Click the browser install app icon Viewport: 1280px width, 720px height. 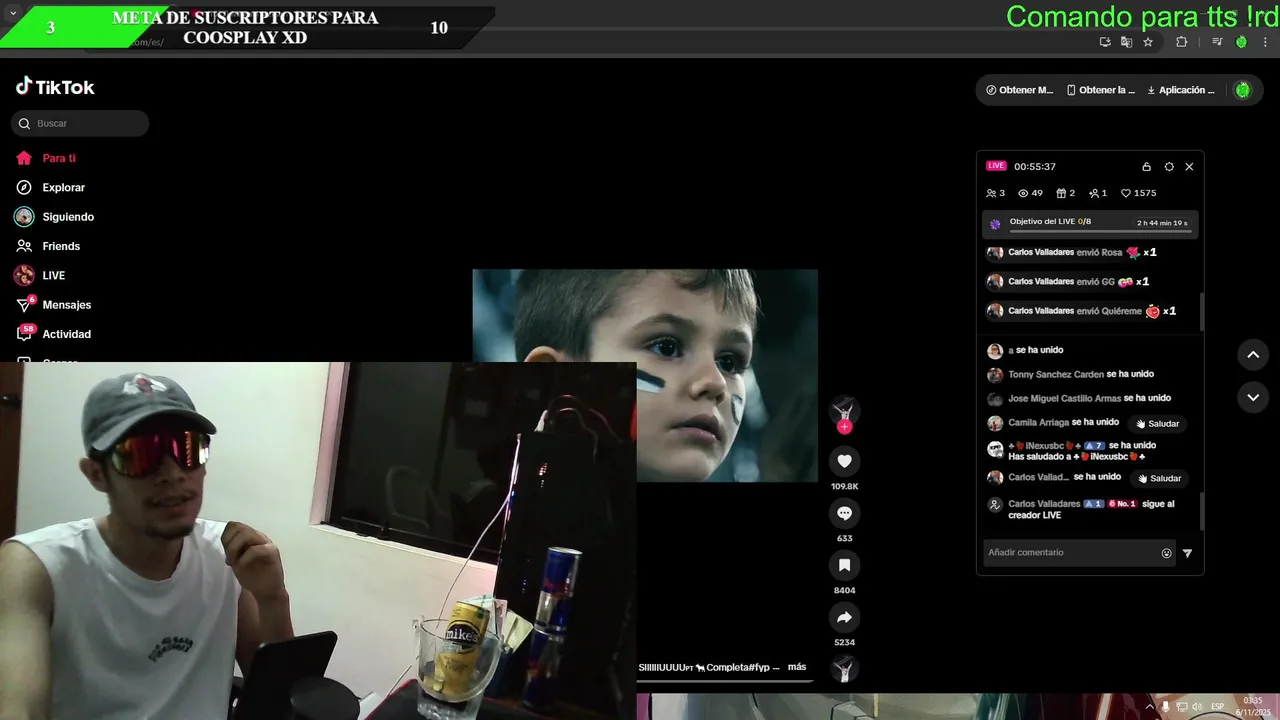(x=1105, y=42)
